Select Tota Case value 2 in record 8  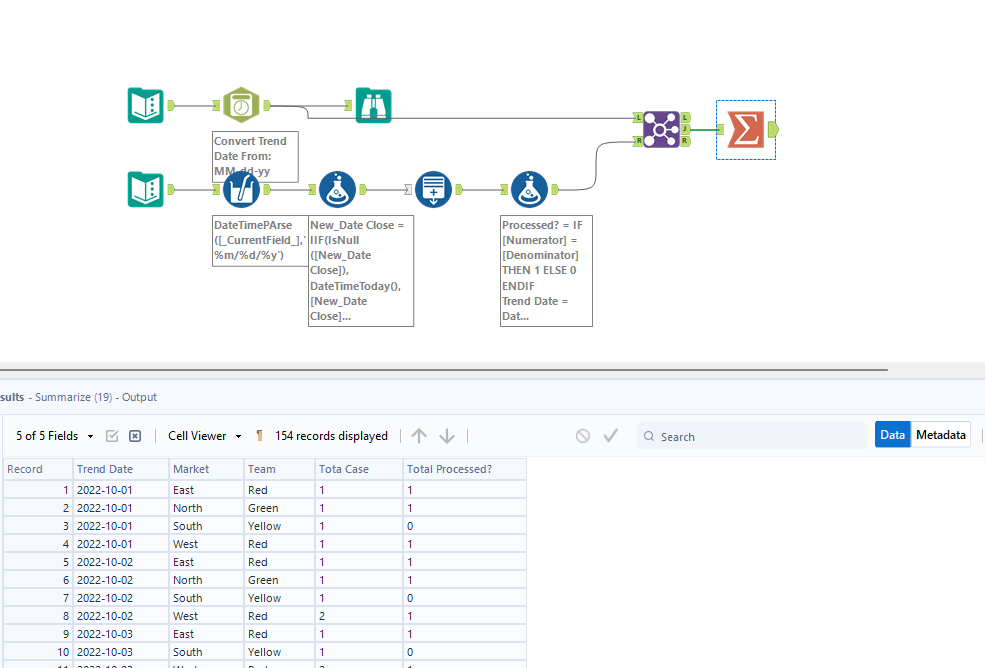pos(359,616)
